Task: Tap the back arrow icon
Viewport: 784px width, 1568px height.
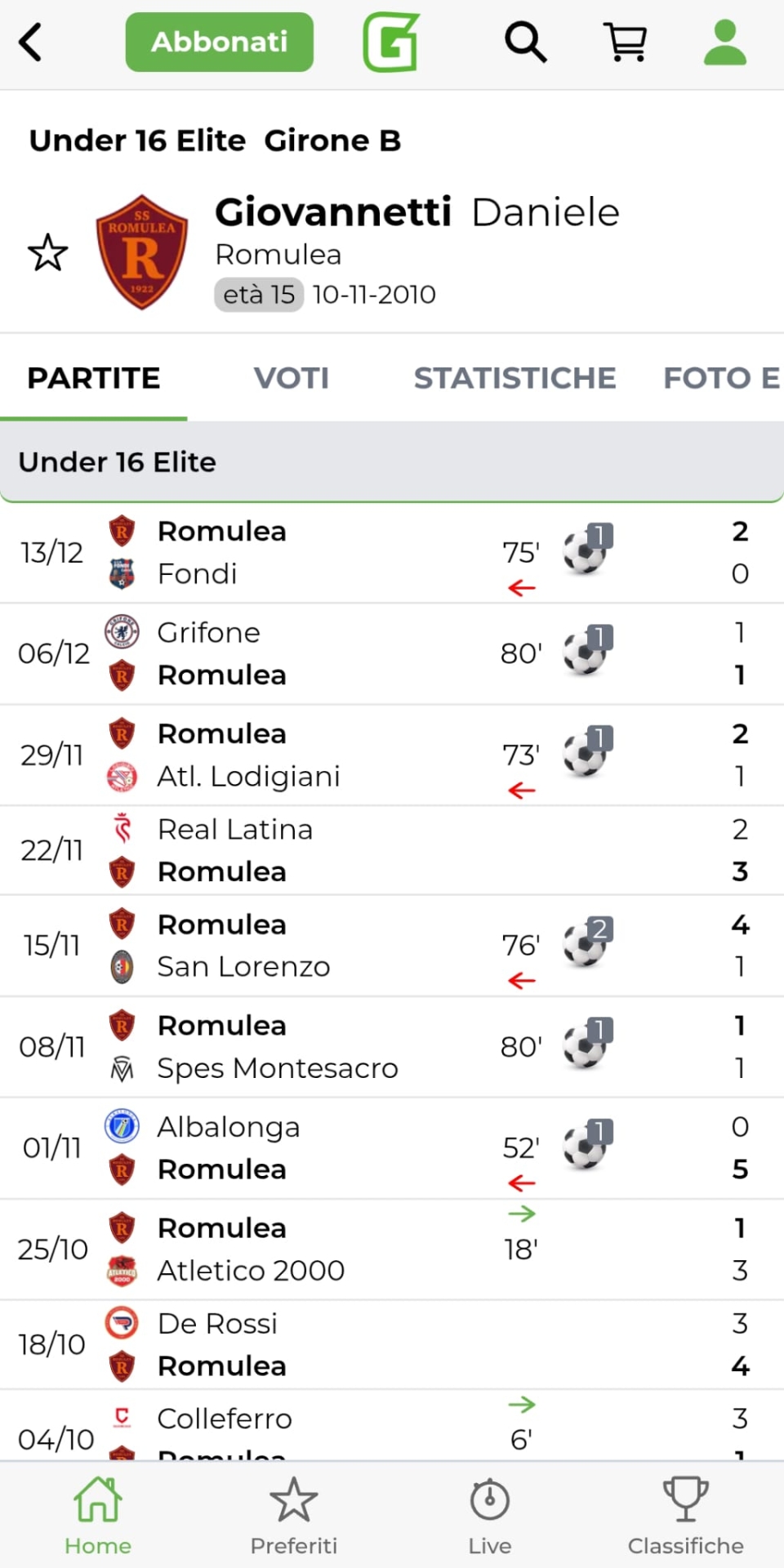Action: (x=31, y=42)
